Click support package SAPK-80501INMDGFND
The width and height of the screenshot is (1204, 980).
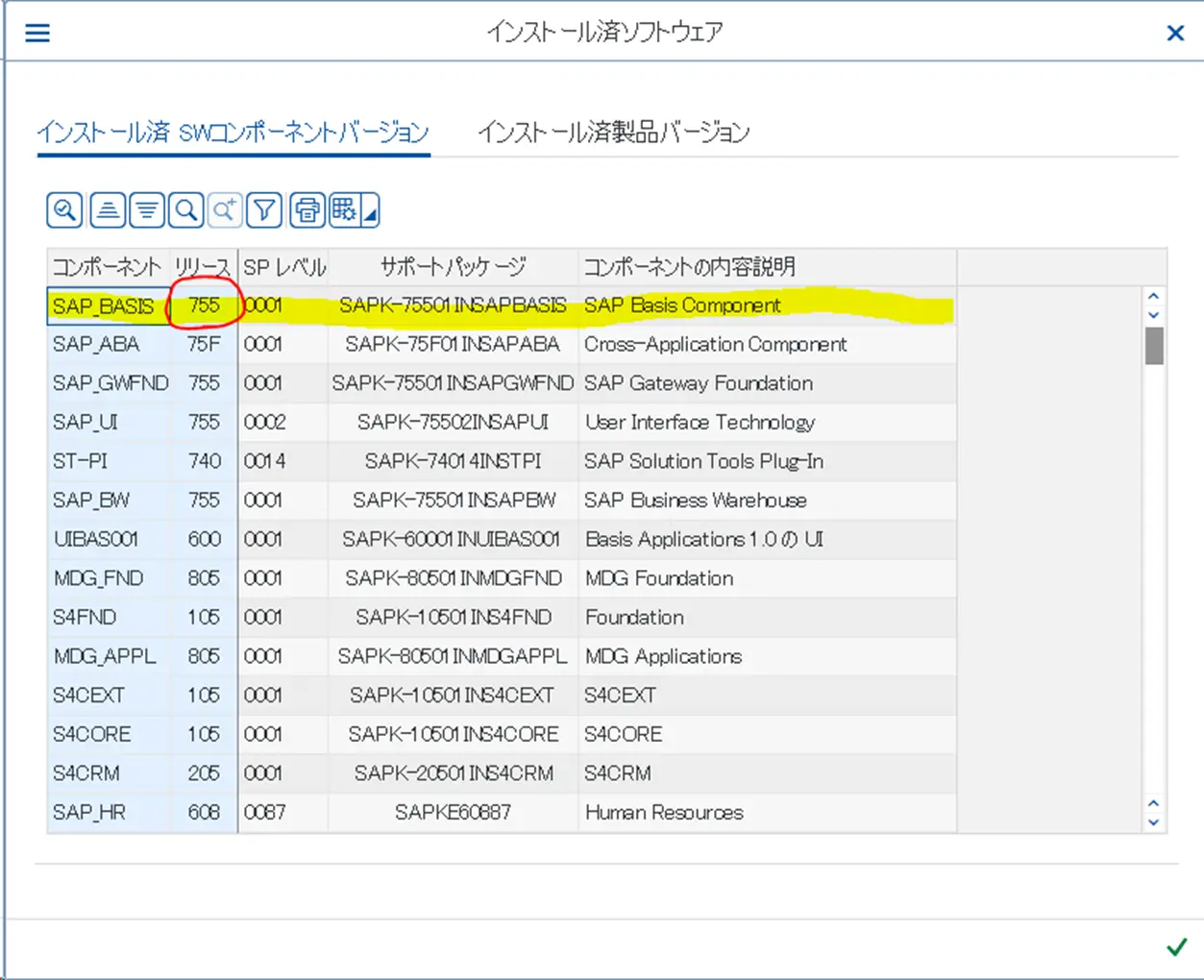click(454, 578)
